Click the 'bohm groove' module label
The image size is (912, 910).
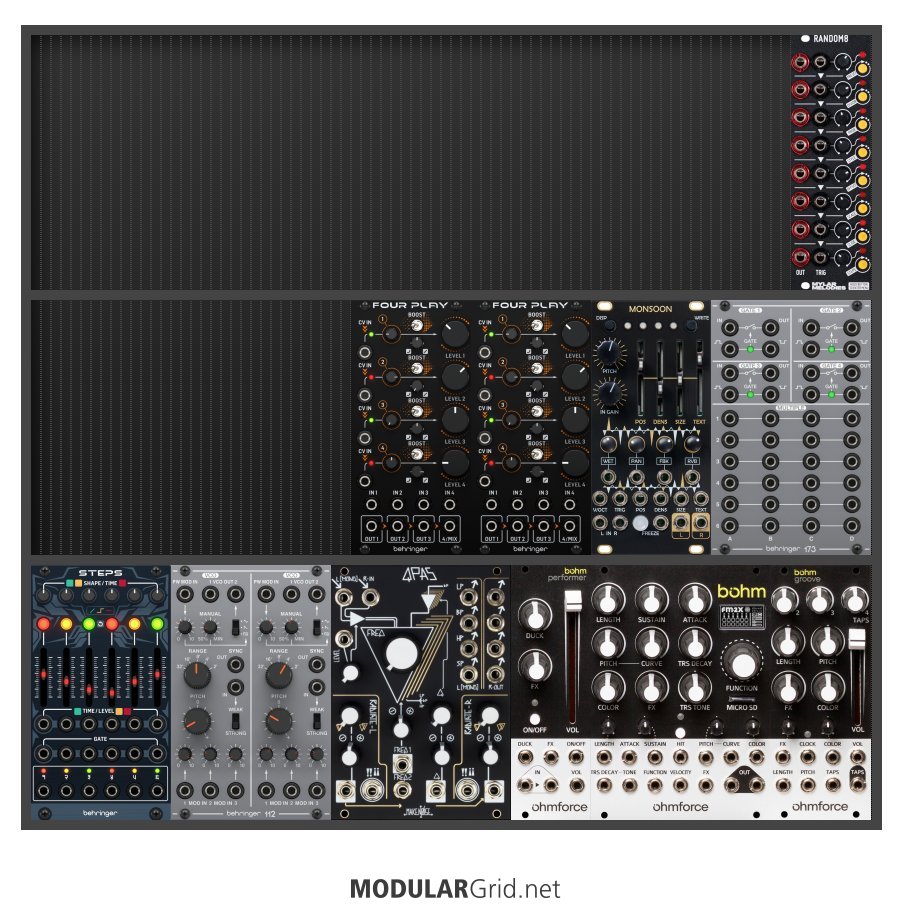pos(806,576)
